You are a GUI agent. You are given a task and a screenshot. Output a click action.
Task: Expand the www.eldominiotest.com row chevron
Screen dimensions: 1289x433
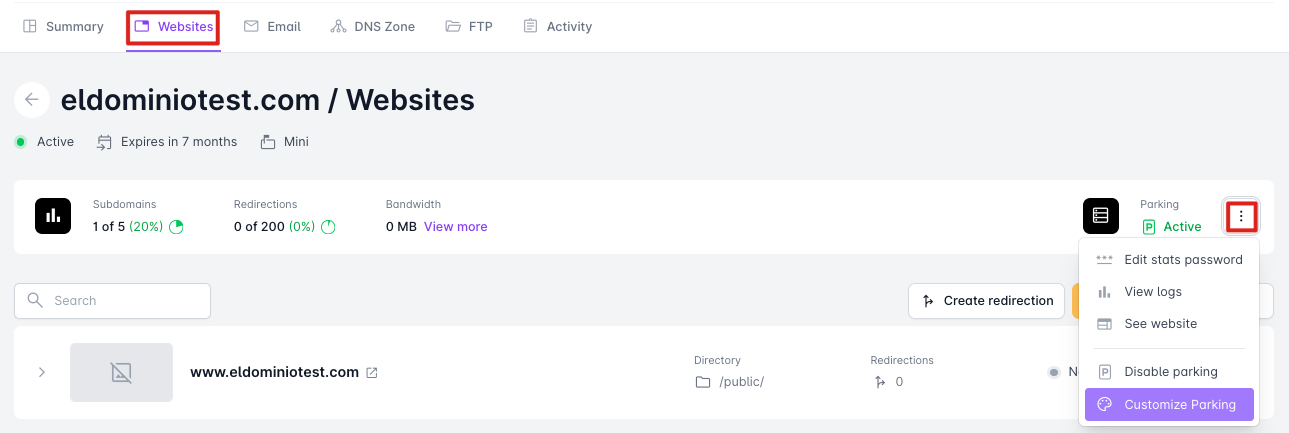(42, 372)
